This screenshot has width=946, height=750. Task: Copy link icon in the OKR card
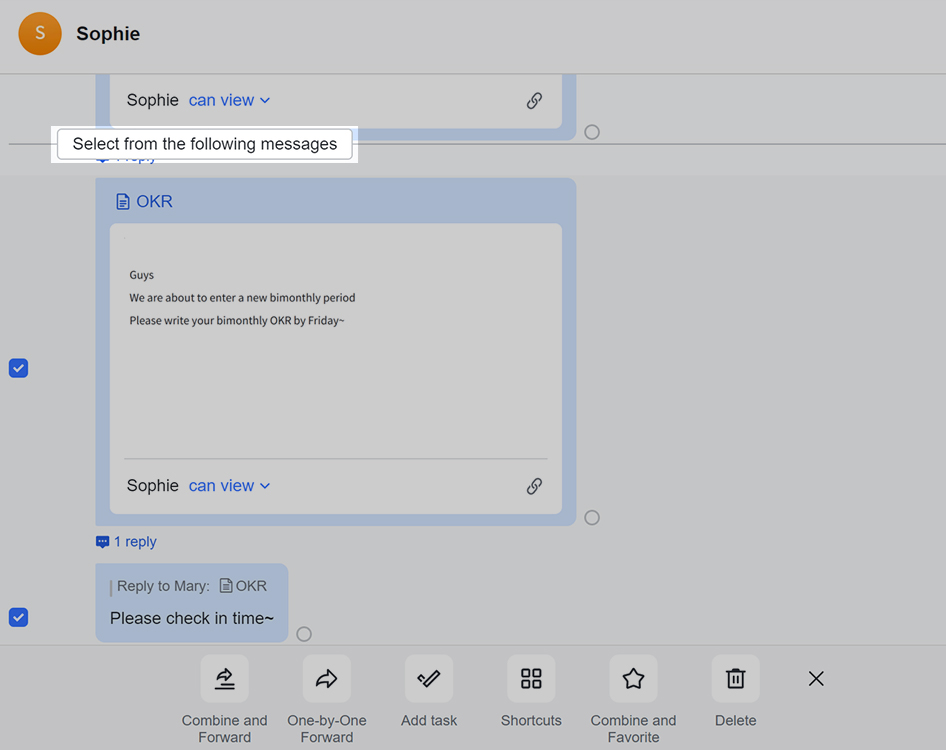coord(534,486)
